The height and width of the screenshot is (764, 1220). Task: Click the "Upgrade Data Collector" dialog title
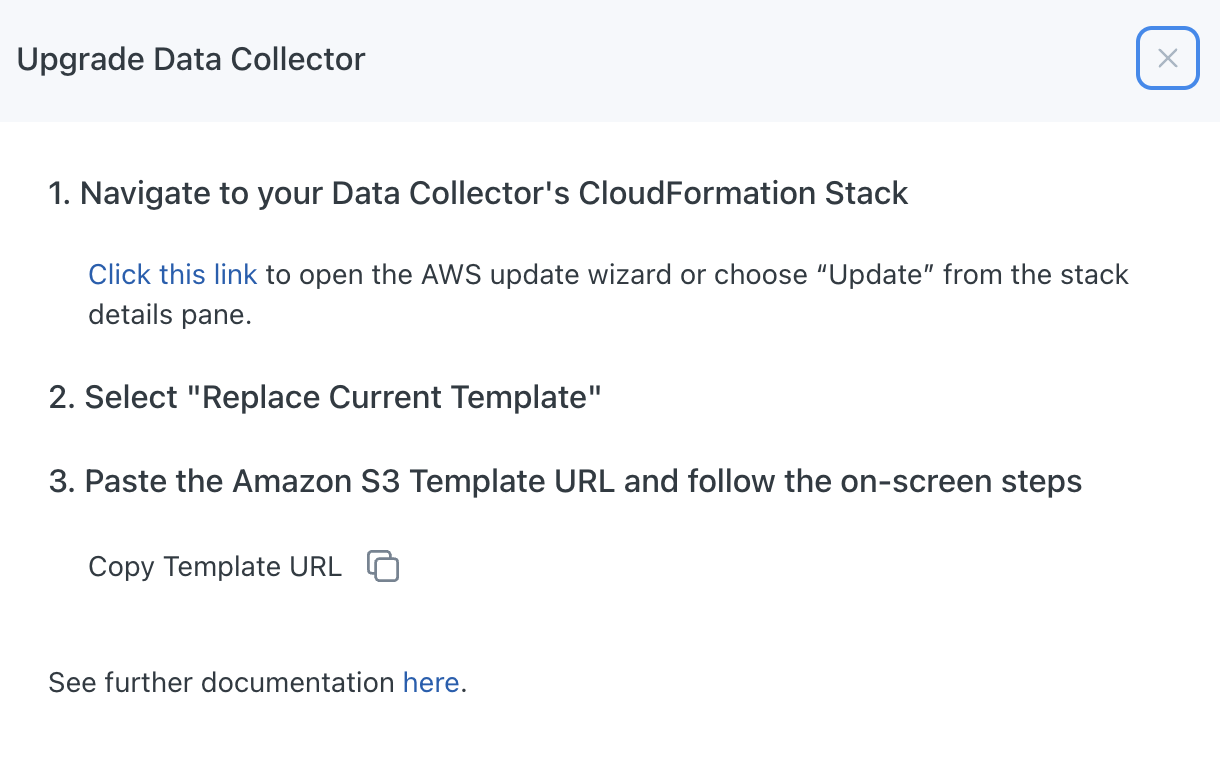tap(191, 59)
